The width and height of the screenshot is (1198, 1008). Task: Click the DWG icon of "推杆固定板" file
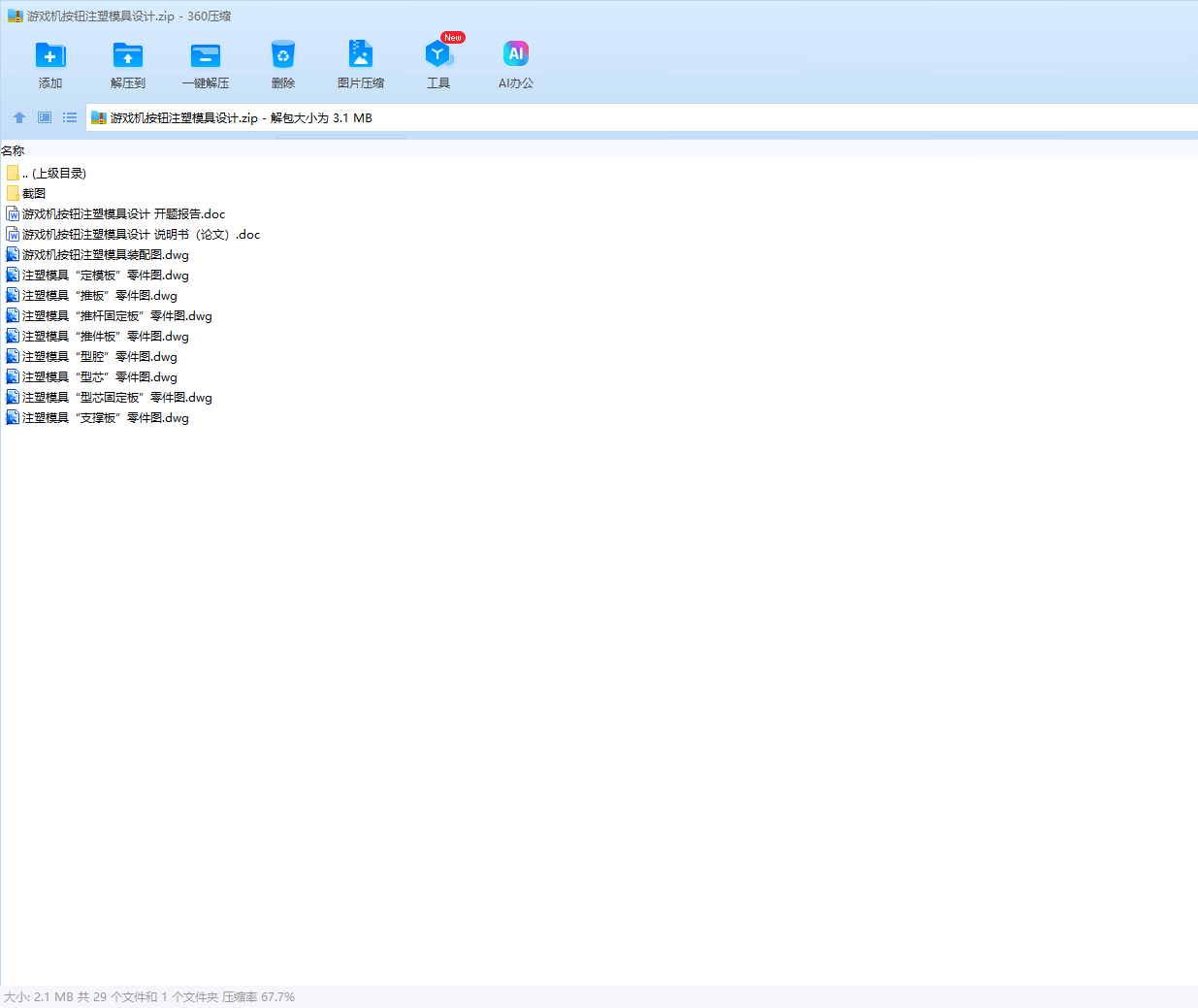13,315
